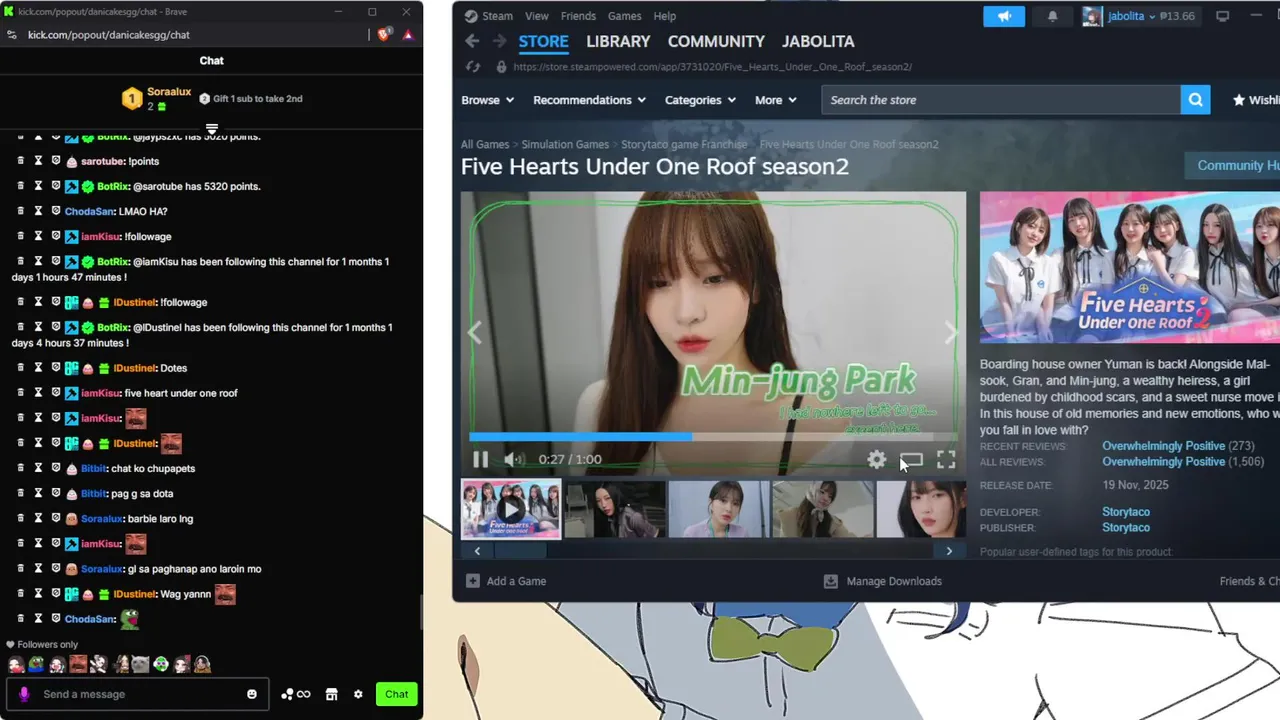Click purple microphone icon in chat input
1280x720 pixels.
pyautogui.click(x=24, y=694)
